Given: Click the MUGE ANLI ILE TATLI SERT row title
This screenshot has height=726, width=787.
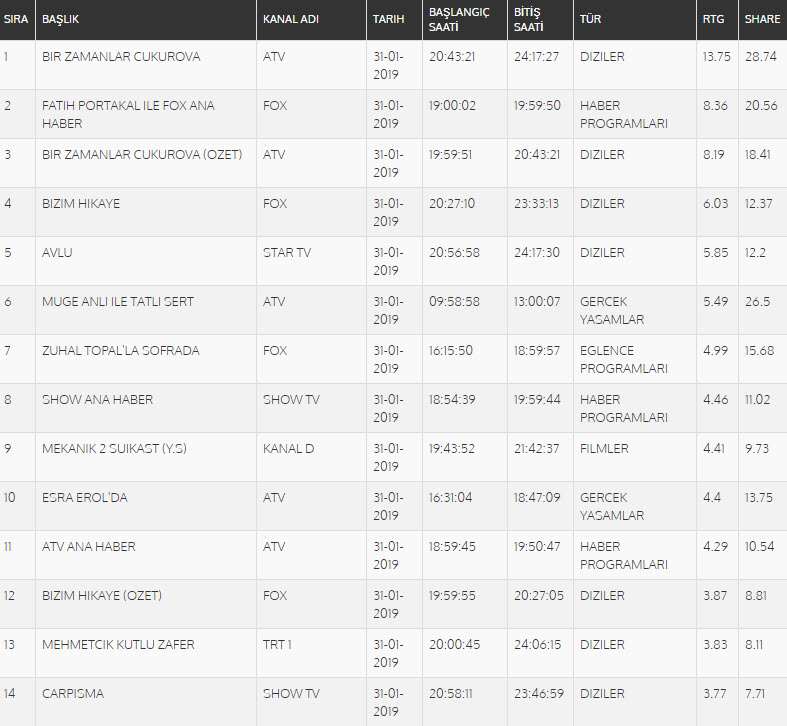Looking at the screenshot, I should (118, 302).
